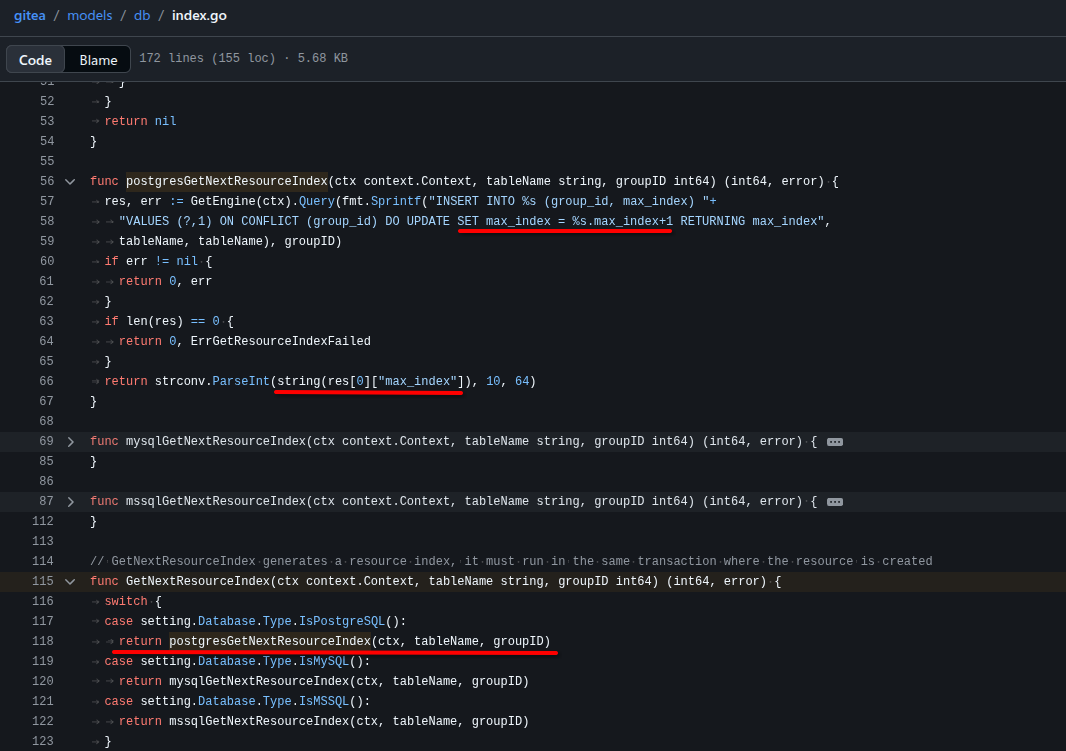Collapse the GetNextResourceIndex function at line 115
Viewport: 1066px width, 751px height.
[70, 582]
